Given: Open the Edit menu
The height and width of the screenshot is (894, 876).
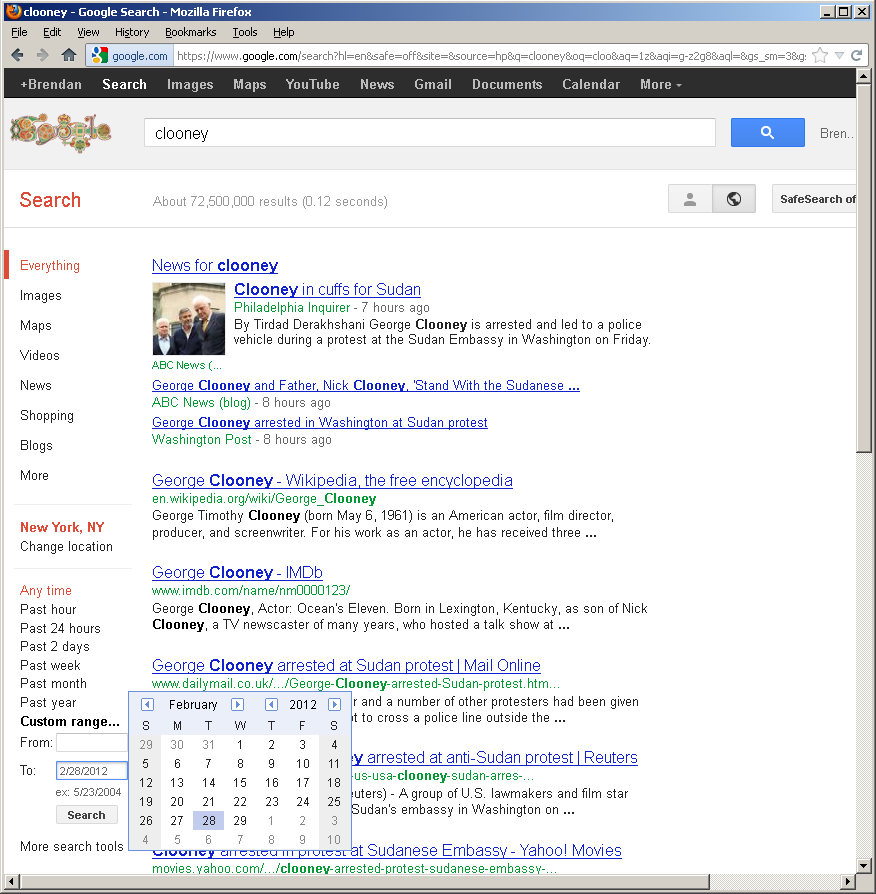Looking at the screenshot, I should 52,32.
